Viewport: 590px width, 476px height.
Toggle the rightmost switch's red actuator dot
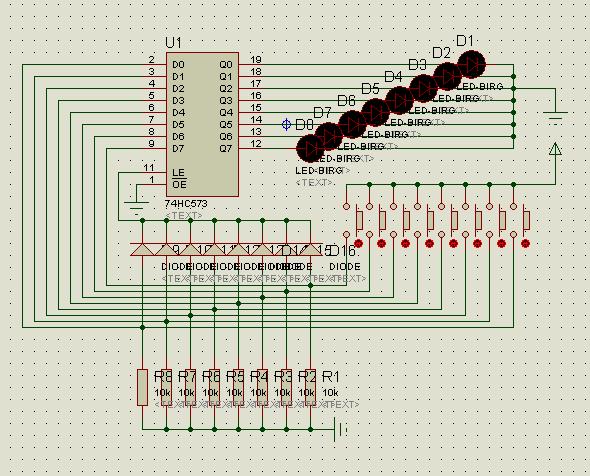(x=525, y=243)
